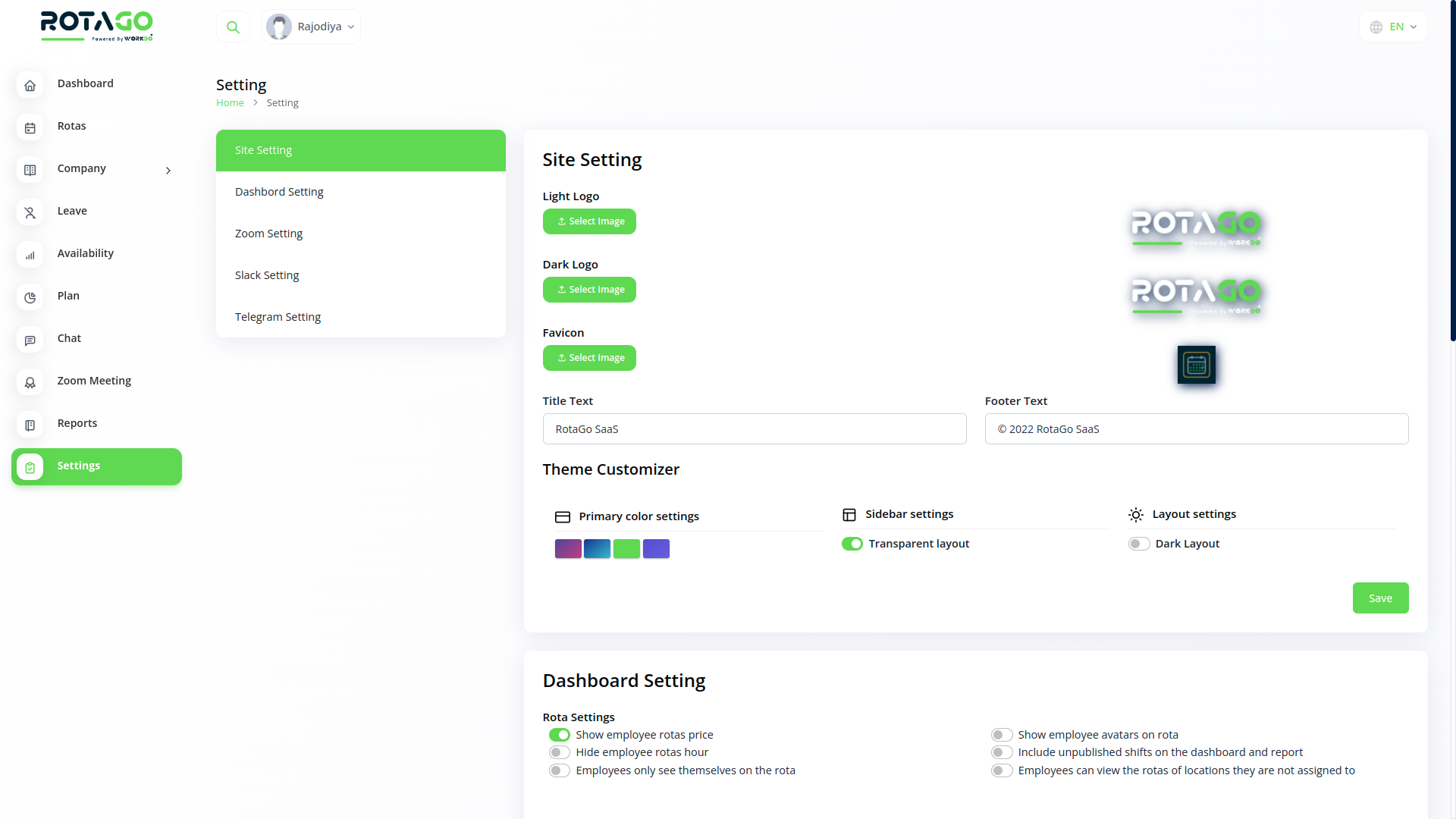The width and height of the screenshot is (1456, 819).
Task: Open the Telegram Setting tab
Action: 278,317
